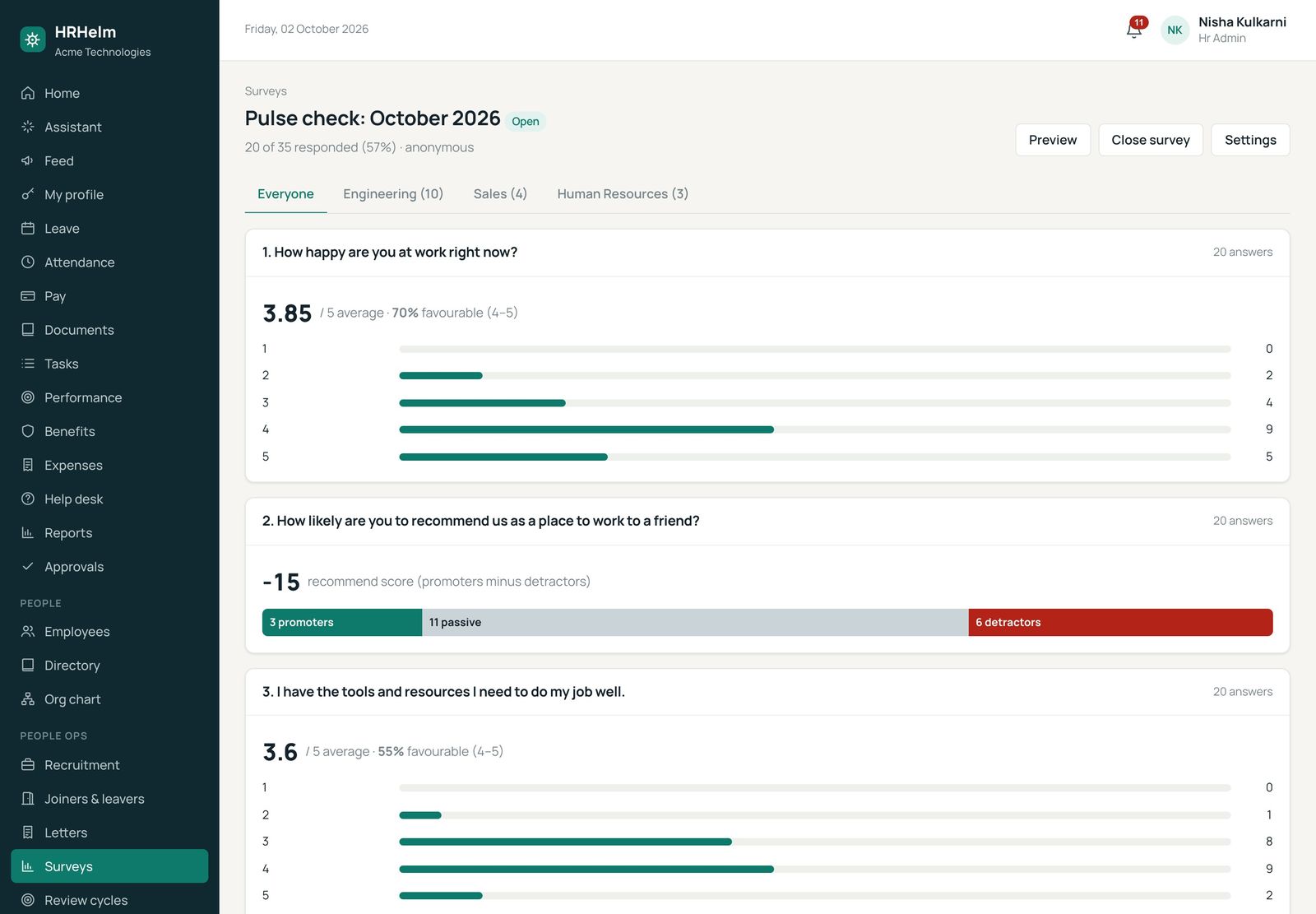
Task: Select the Pay card icon
Action: [x=28, y=295]
